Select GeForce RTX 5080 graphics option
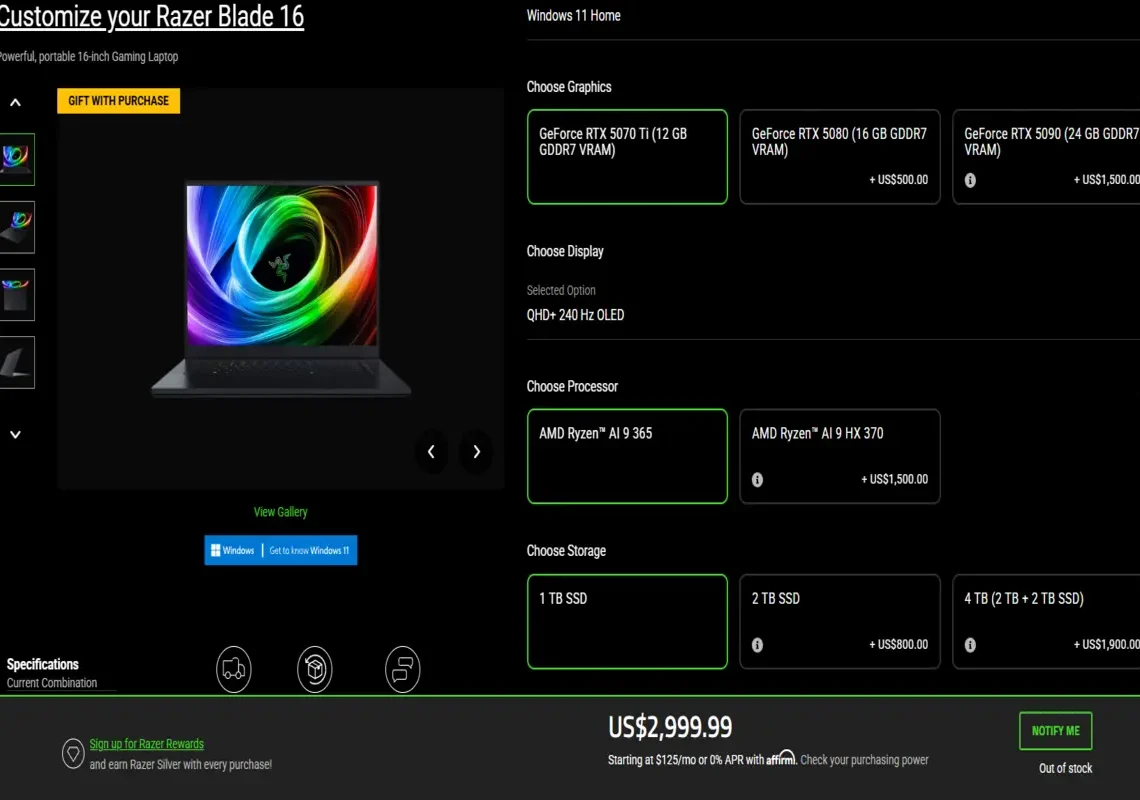1140x800 pixels. click(840, 156)
